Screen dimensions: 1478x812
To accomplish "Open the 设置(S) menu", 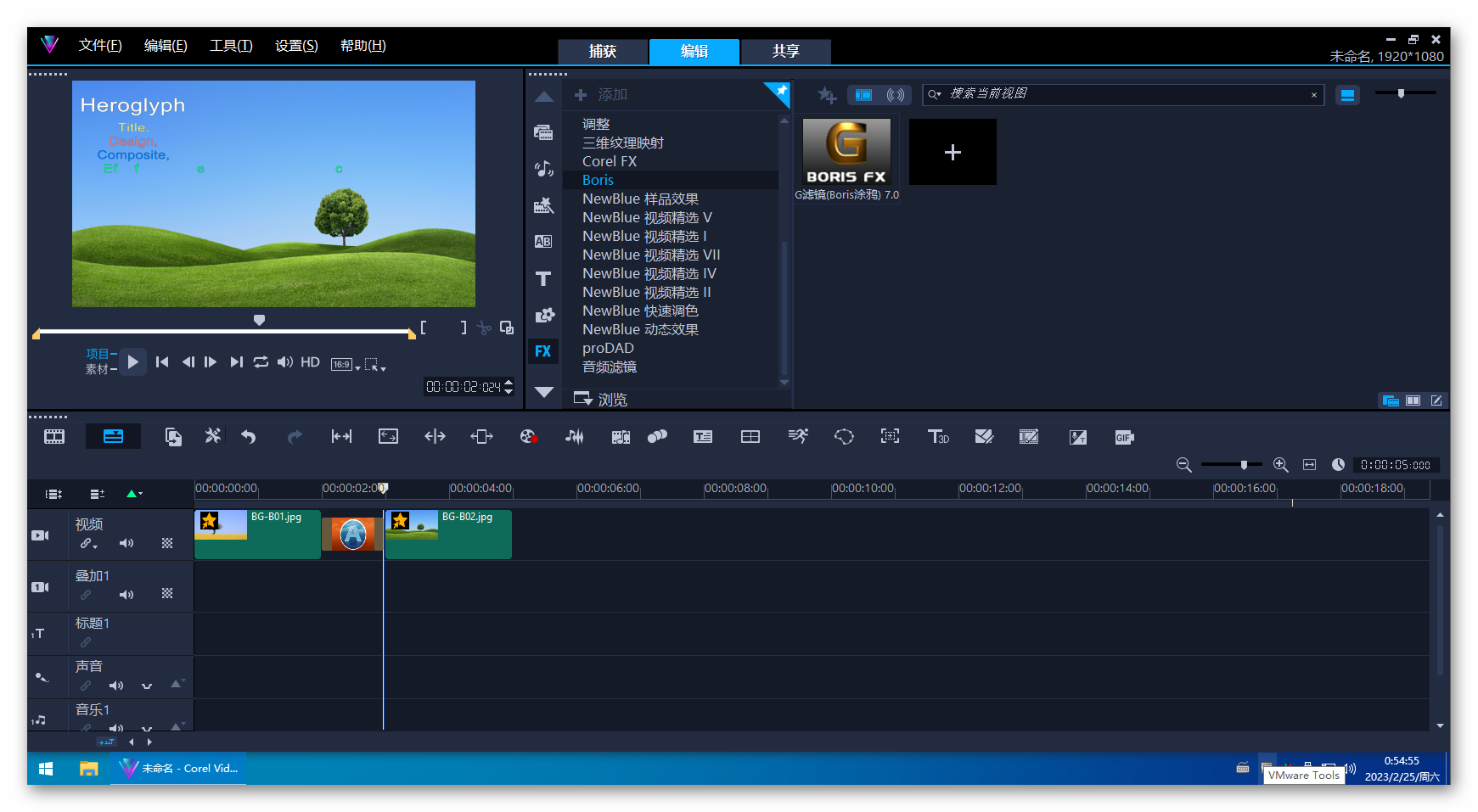I will coord(296,46).
